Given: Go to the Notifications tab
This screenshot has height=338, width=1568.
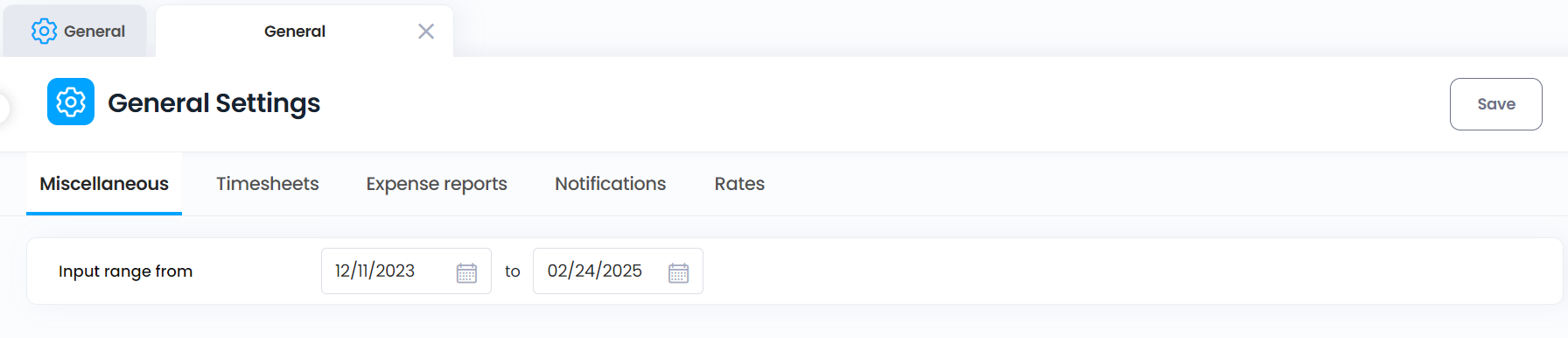Looking at the screenshot, I should (610, 184).
